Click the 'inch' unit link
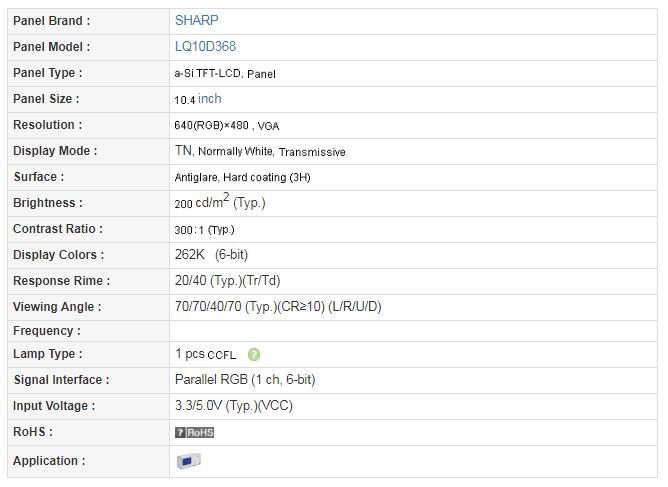 tap(210, 98)
